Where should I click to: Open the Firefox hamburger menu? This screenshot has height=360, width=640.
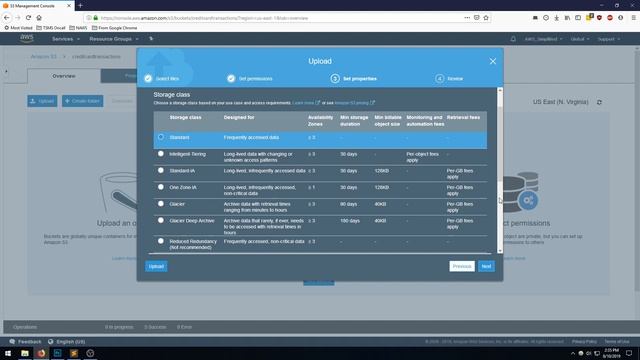pyautogui.click(x=633, y=18)
